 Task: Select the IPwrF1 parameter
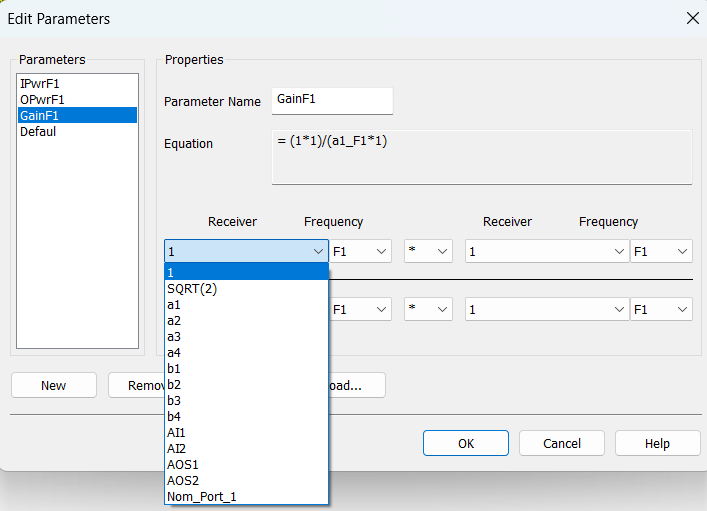(42, 84)
